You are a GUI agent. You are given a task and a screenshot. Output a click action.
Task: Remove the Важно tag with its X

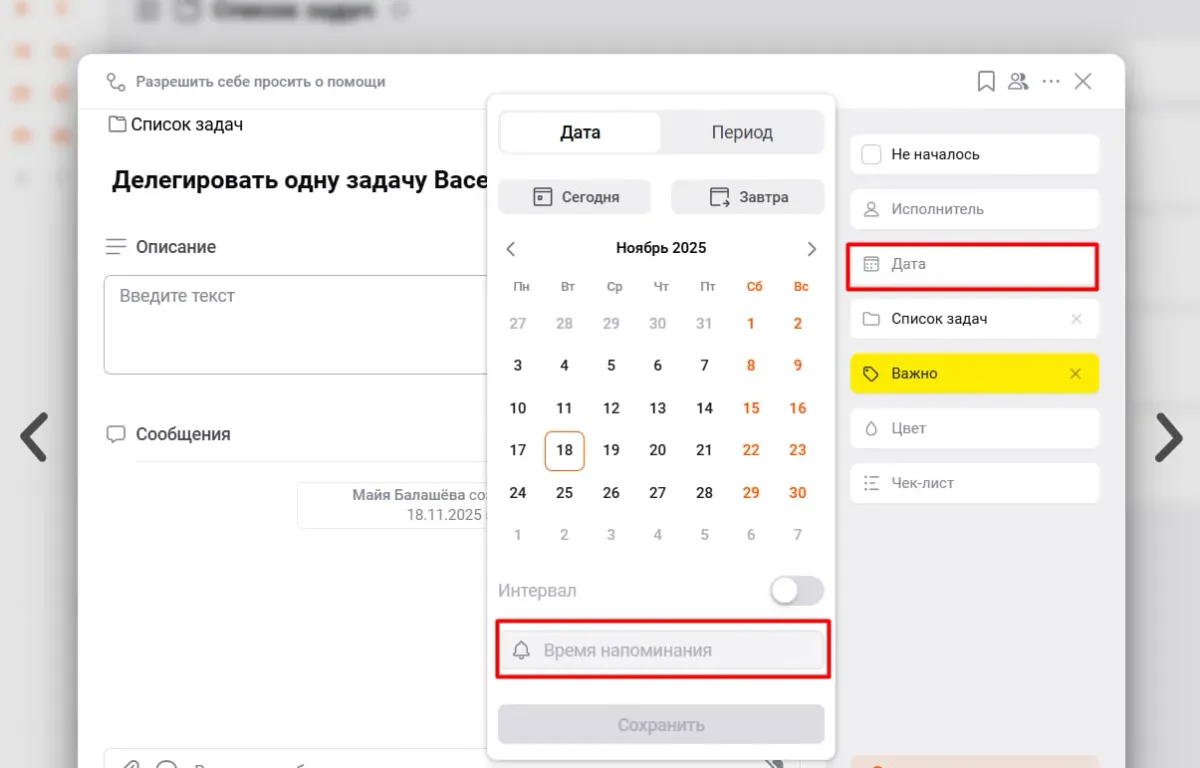click(1075, 374)
